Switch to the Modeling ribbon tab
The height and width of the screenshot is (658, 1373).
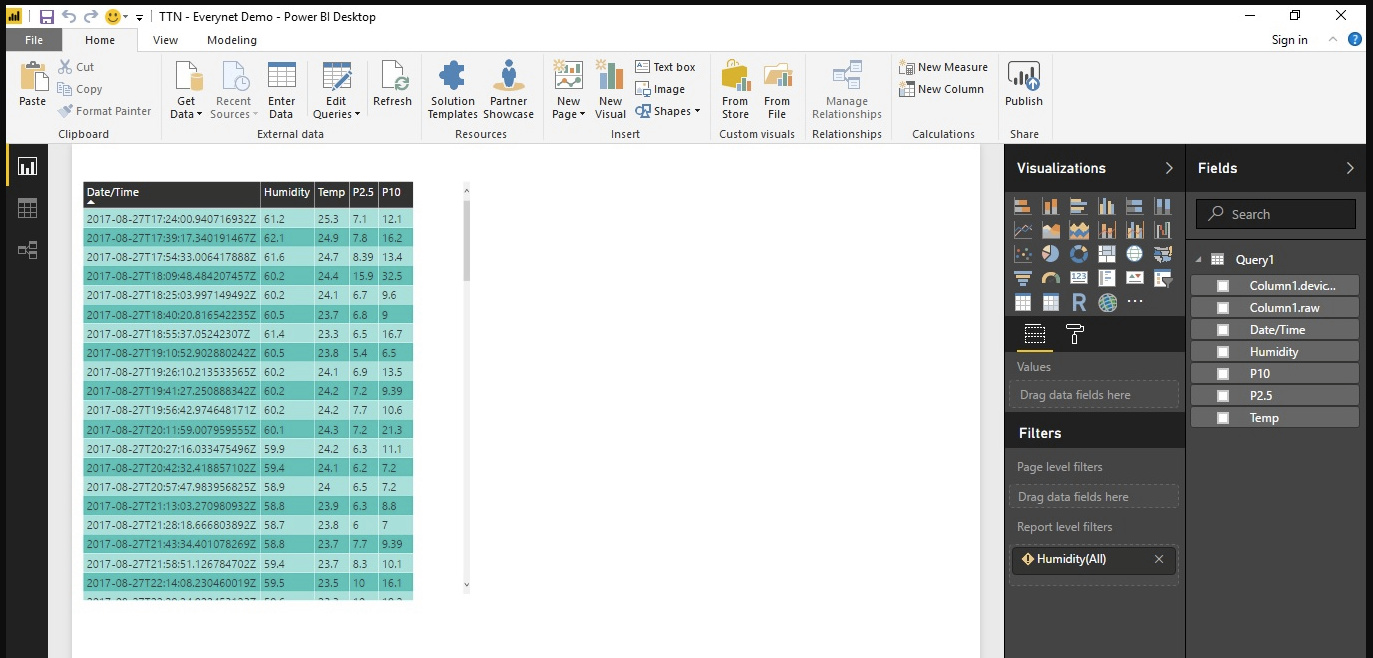click(x=231, y=40)
